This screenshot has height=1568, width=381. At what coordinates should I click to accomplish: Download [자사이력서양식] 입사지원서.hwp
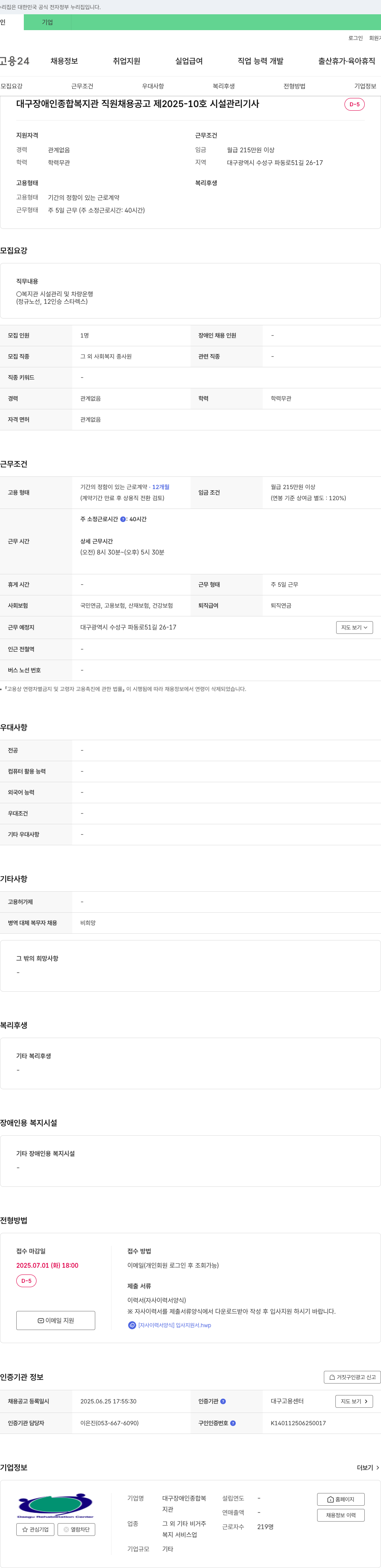(175, 1325)
